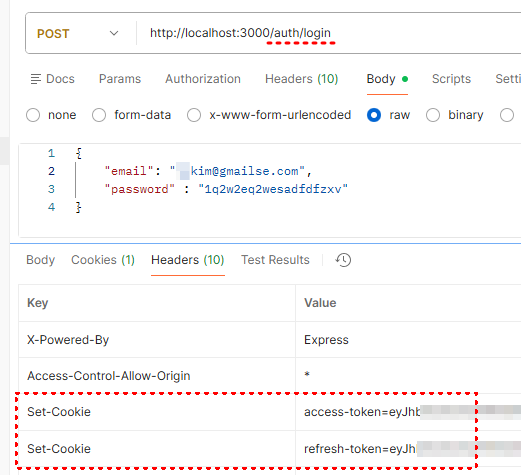Select the radio option right of binary
Viewport: 521px width, 475px height.
click(x=507, y=115)
